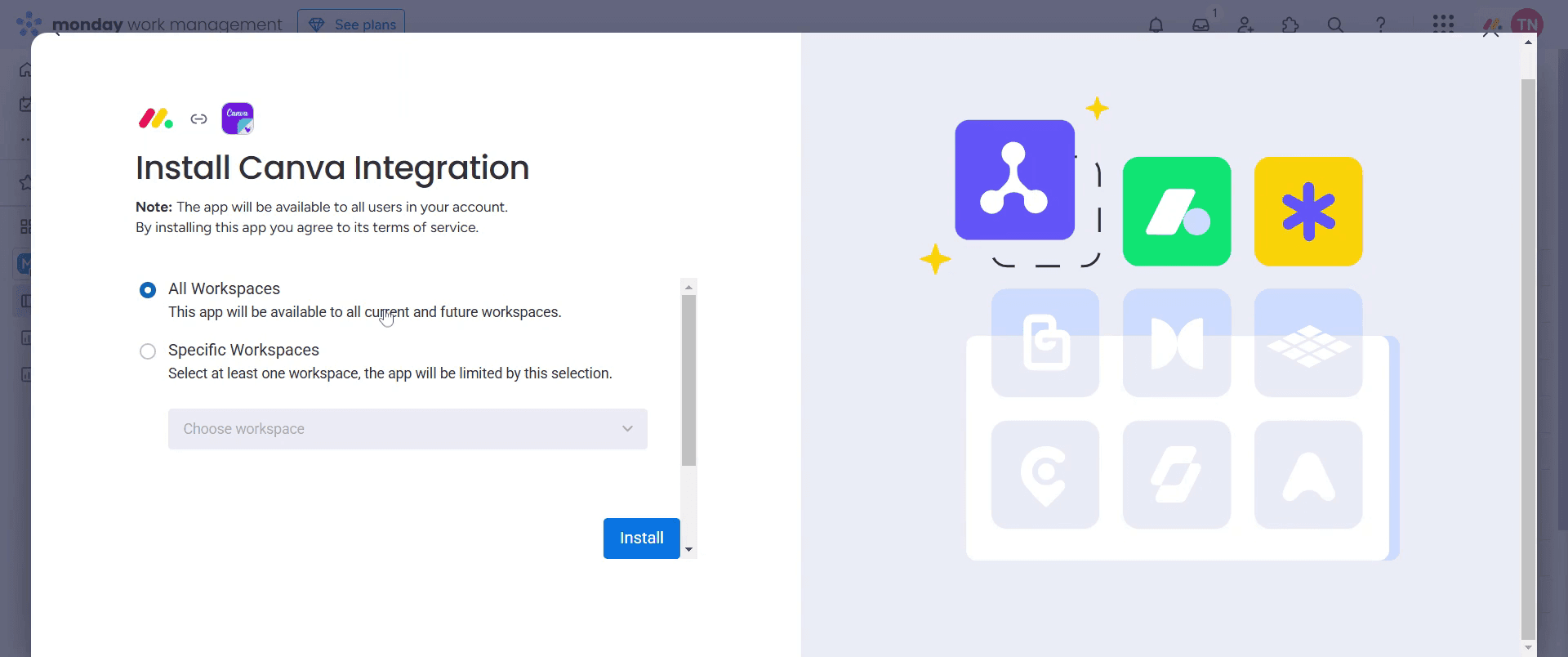Click the Choose workspace dropdown chevron
Viewport: 1568px width, 657px height.
[627, 429]
